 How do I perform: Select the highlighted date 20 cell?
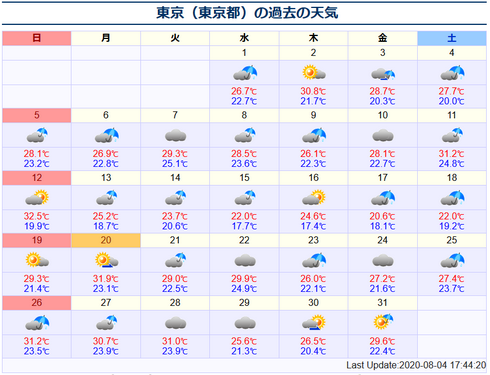tap(106, 240)
